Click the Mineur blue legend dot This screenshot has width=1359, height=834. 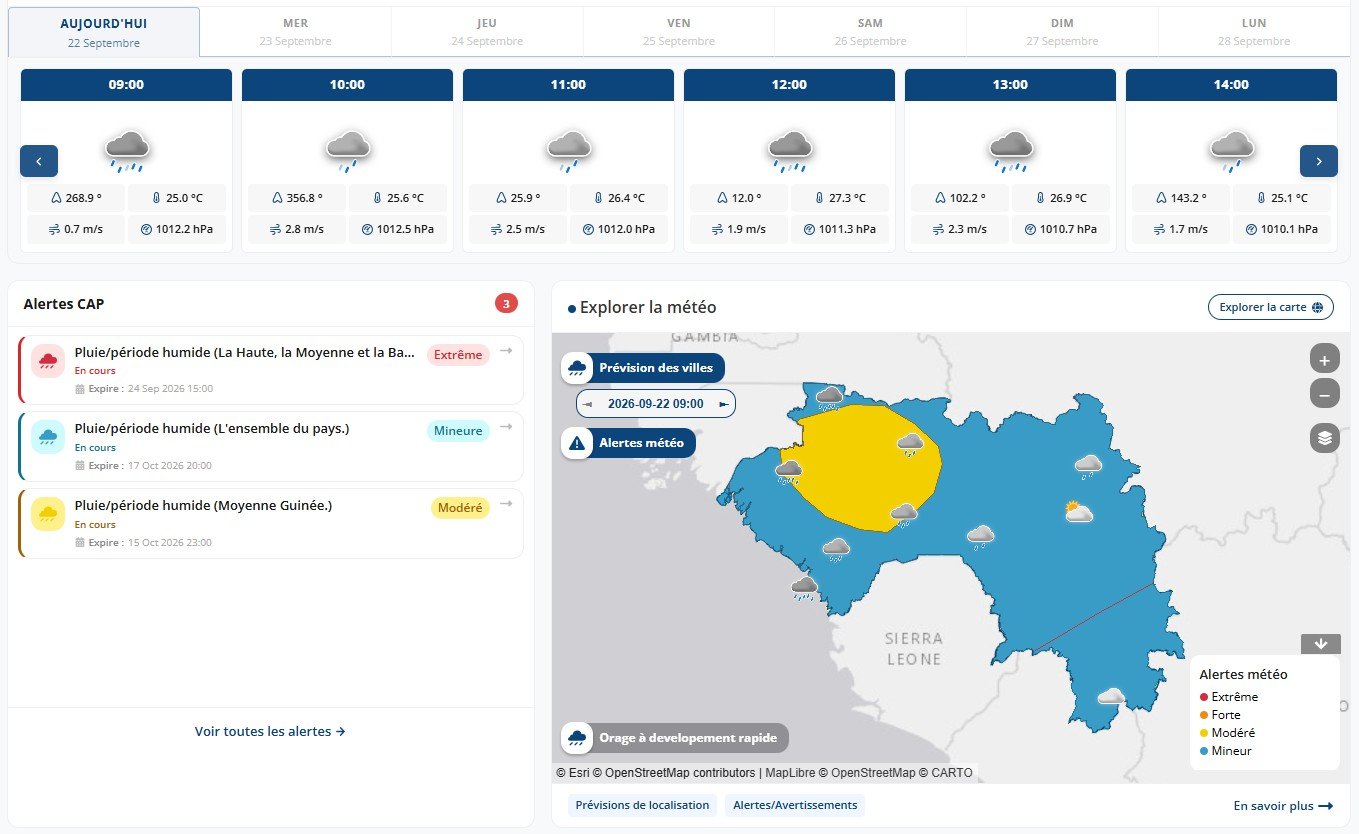click(1204, 751)
